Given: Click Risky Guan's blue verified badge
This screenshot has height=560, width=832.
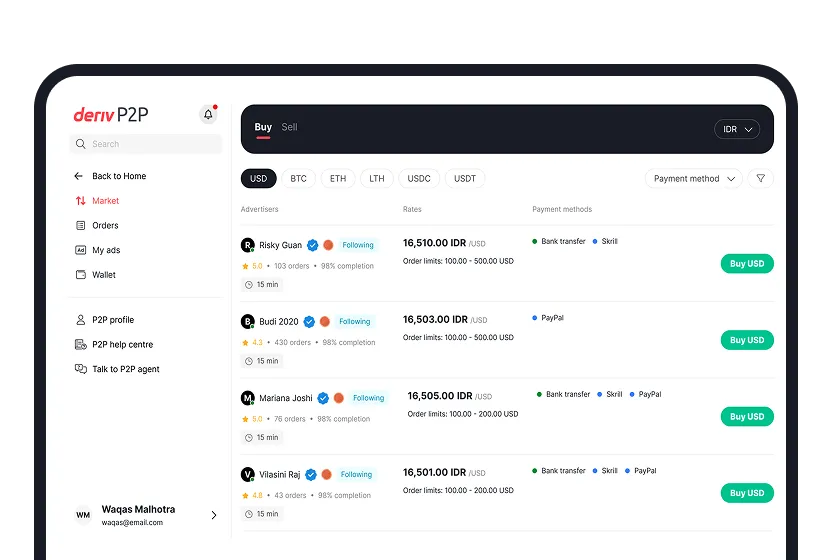Looking at the screenshot, I should pyautogui.click(x=313, y=245).
